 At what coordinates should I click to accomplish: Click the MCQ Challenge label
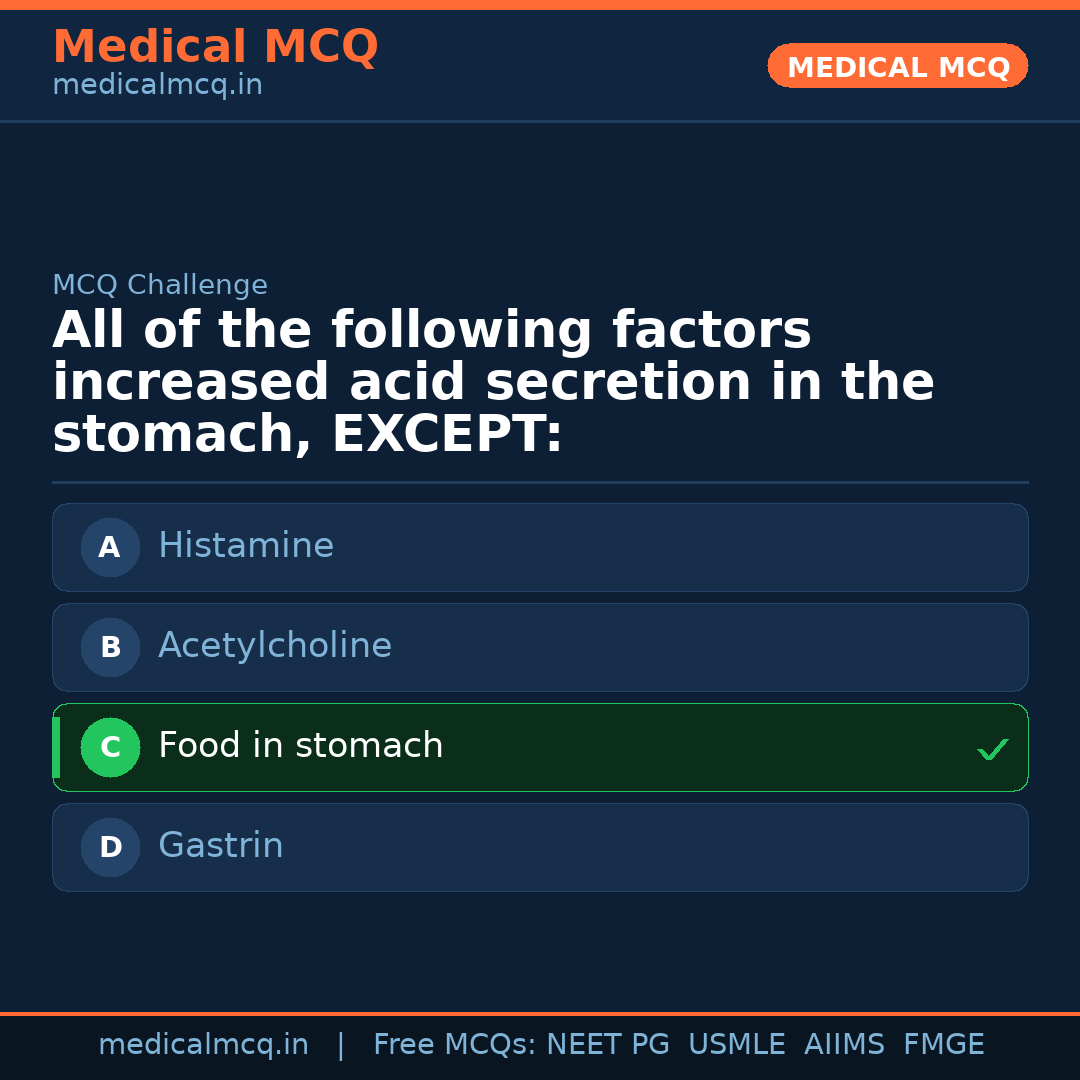coord(160,285)
